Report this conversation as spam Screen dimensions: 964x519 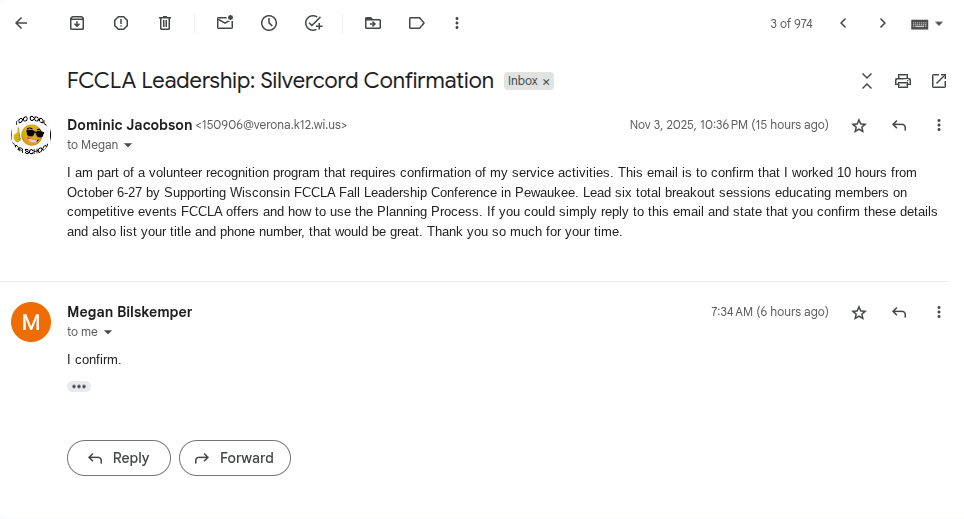click(121, 23)
